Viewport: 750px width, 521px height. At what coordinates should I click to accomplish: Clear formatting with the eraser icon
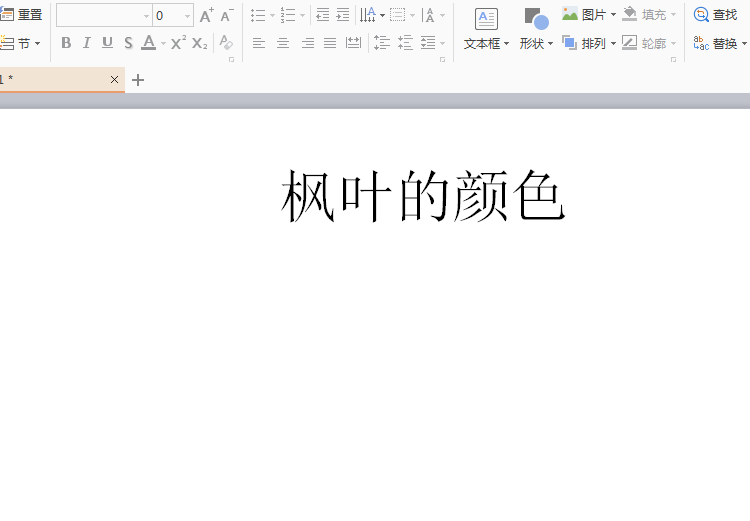[226, 43]
